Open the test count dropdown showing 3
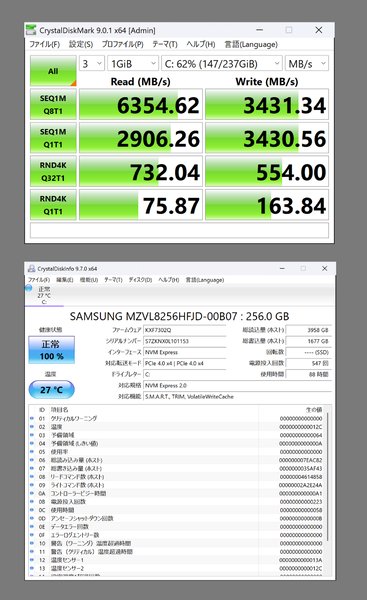This screenshot has width=367, height=600. tap(92, 64)
